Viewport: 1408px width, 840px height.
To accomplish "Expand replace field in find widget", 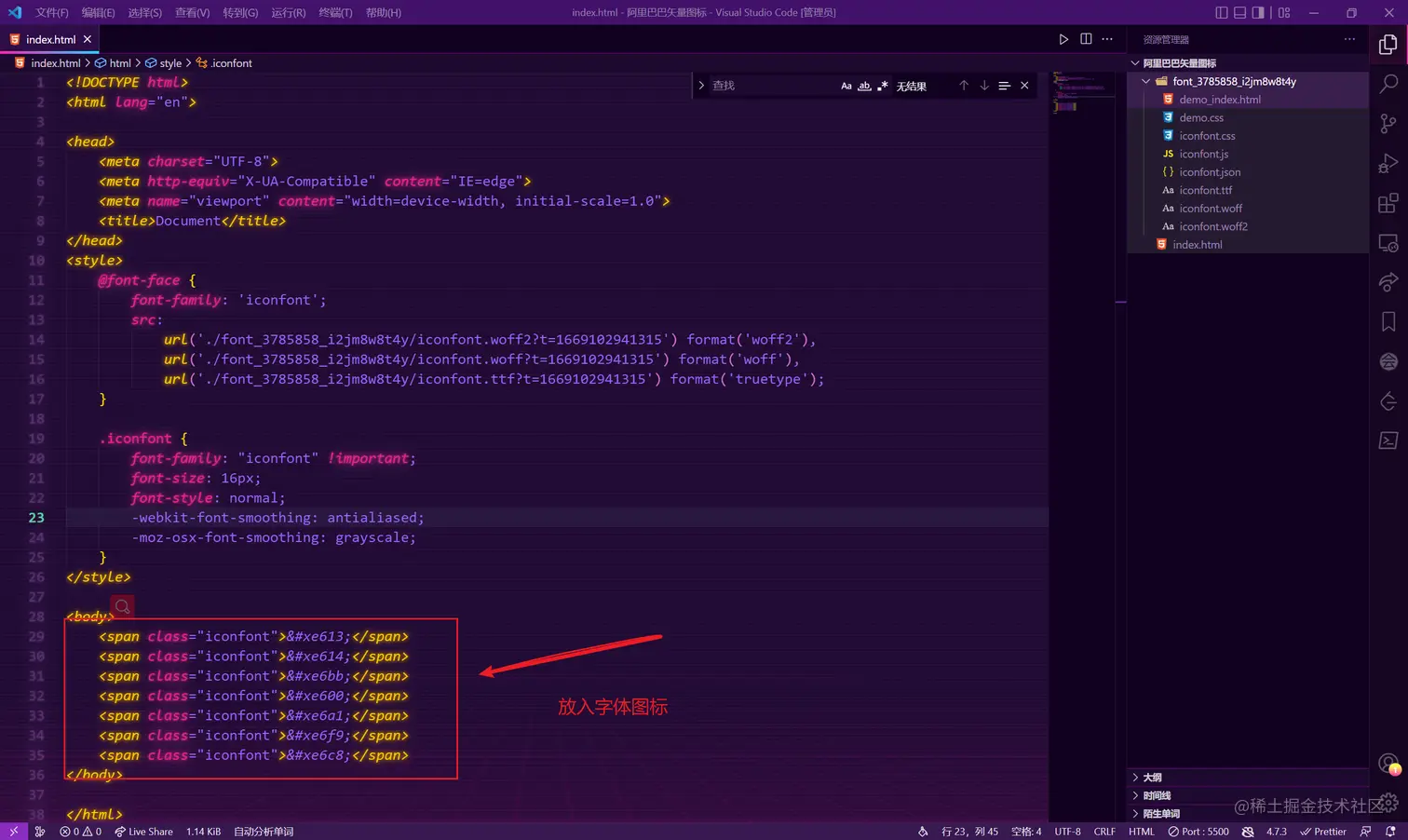I will pyautogui.click(x=701, y=86).
